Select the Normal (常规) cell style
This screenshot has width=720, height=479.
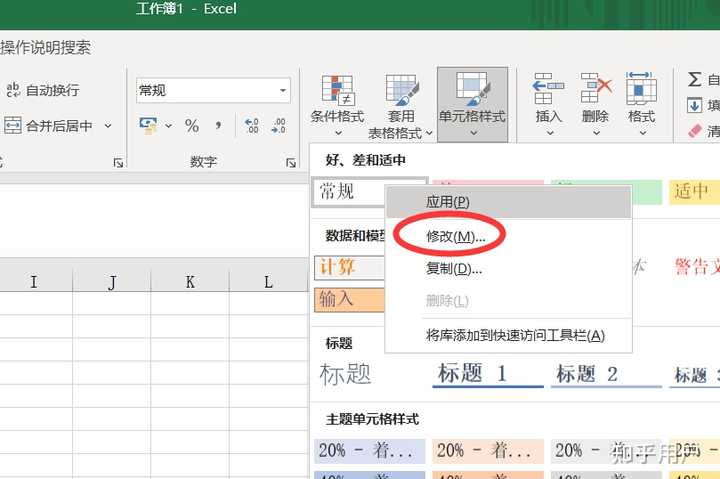click(349, 192)
